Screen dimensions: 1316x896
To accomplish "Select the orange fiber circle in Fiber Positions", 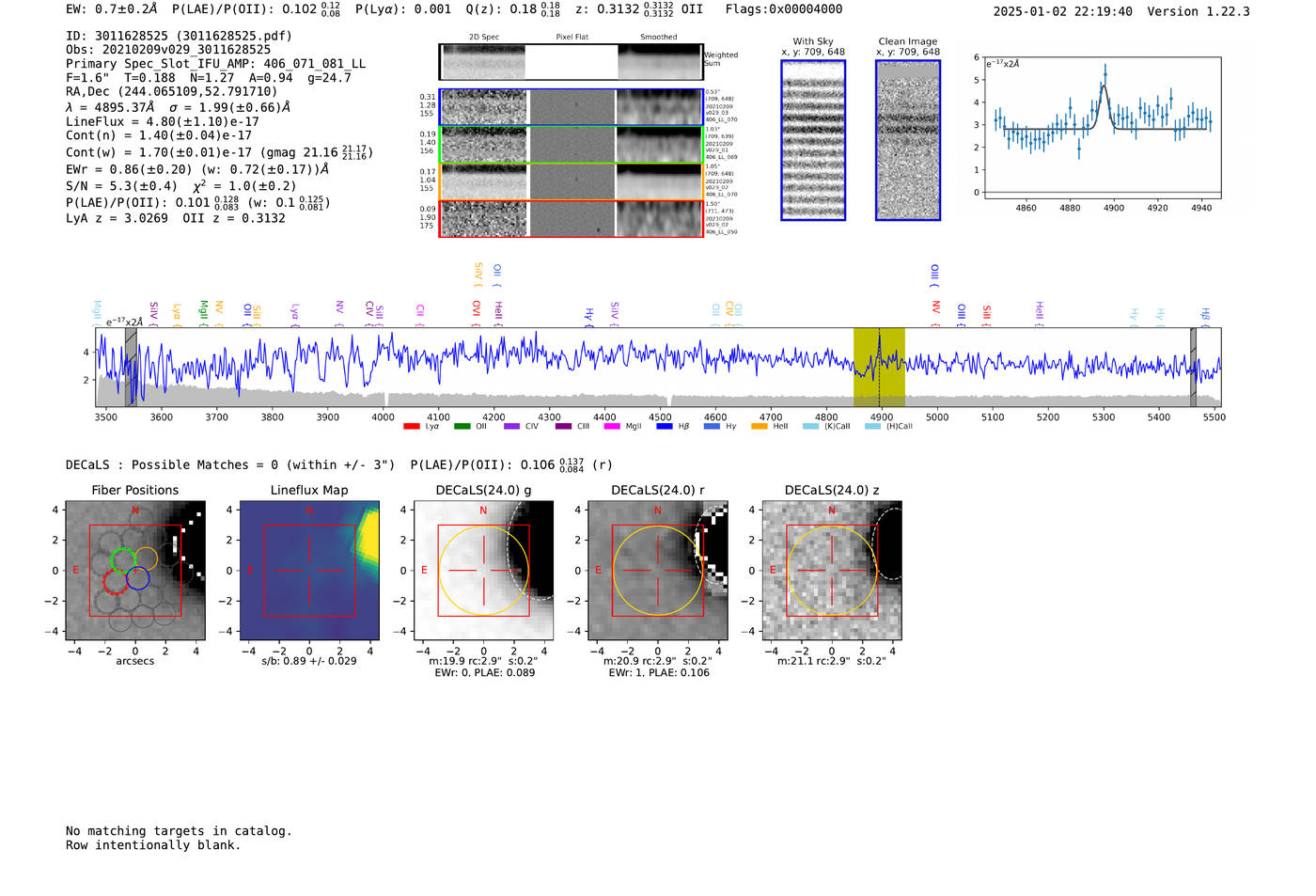I will click(146, 559).
